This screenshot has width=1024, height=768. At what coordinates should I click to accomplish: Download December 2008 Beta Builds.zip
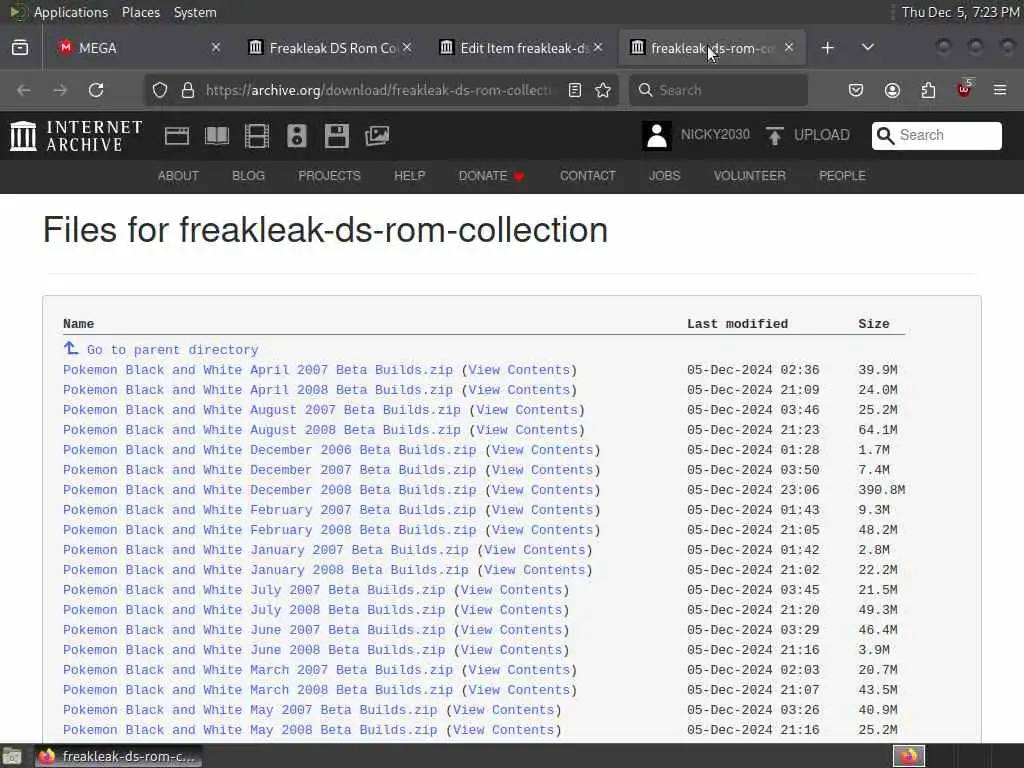(270, 490)
